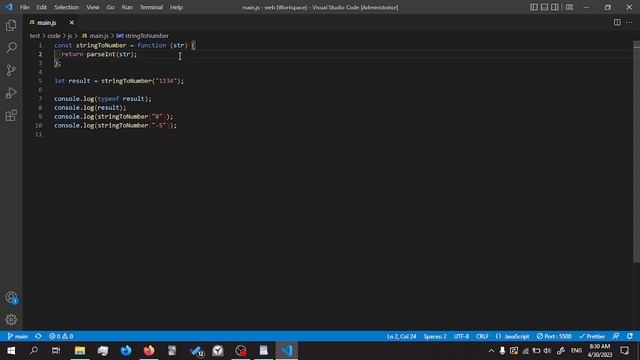Show hidden system tray icons
This screenshot has height=360, width=640.
pyautogui.click(x=491, y=351)
